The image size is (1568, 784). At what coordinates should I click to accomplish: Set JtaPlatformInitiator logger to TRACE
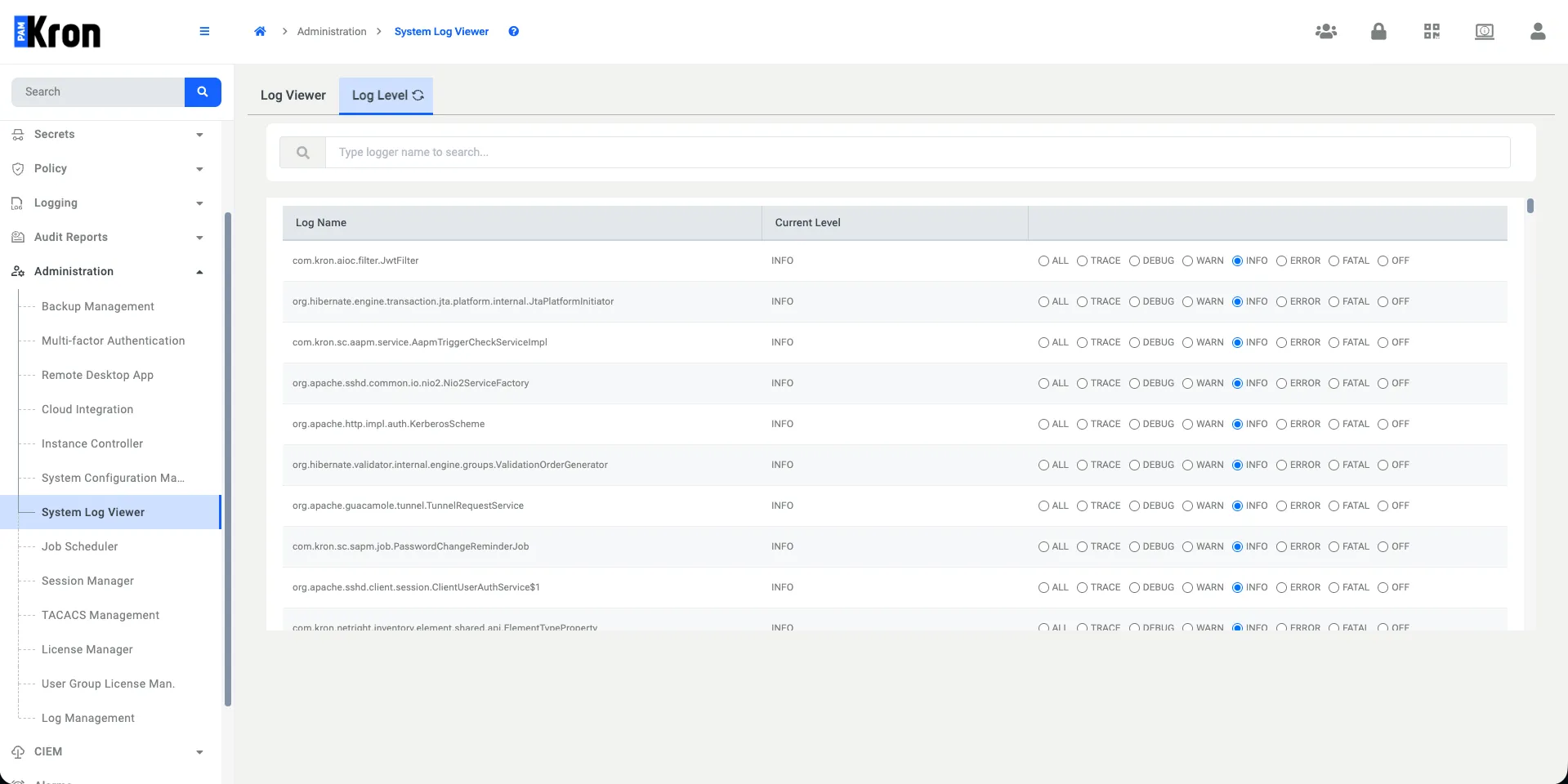(x=1082, y=302)
